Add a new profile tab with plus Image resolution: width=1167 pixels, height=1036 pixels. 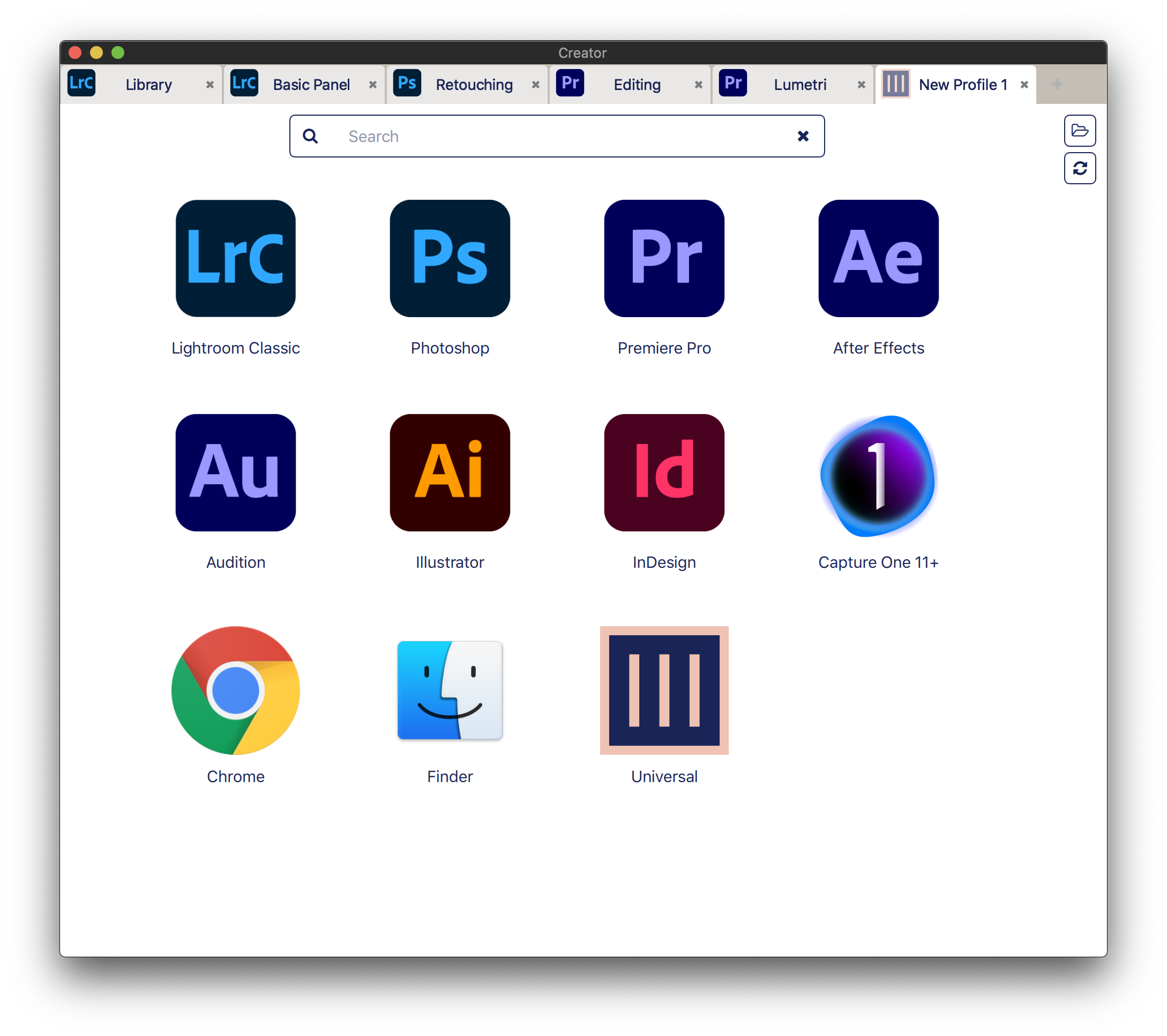(x=1057, y=85)
